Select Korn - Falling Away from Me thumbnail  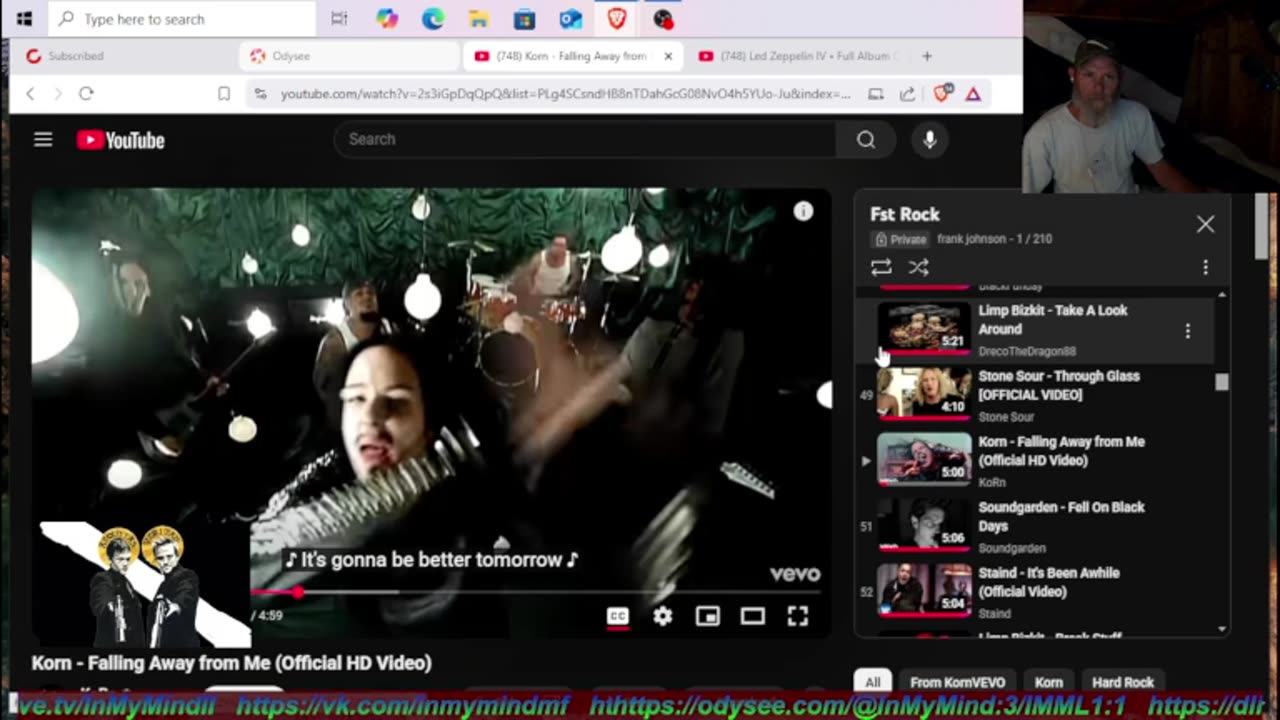pos(924,459)
